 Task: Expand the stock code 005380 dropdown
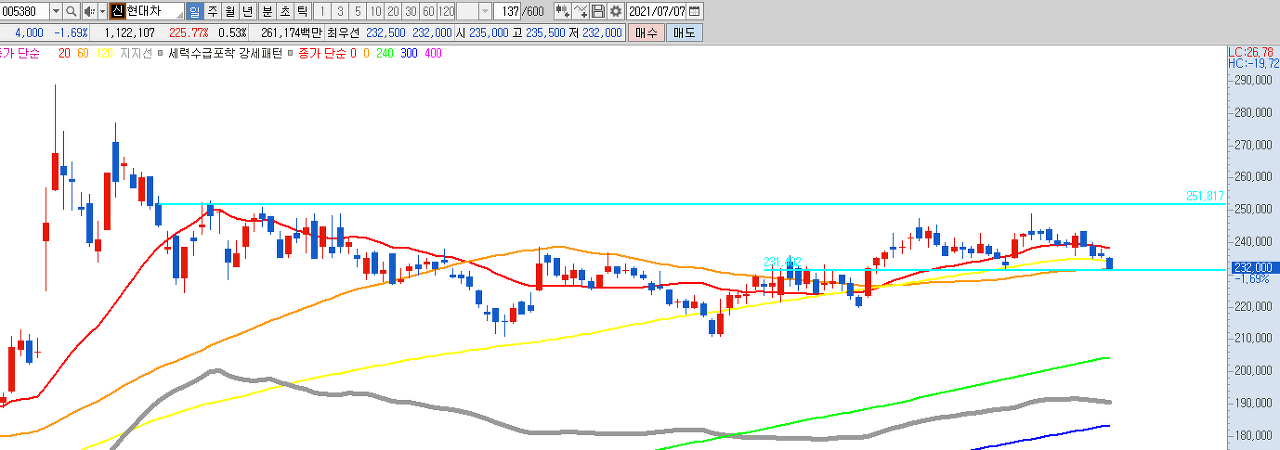56,11
